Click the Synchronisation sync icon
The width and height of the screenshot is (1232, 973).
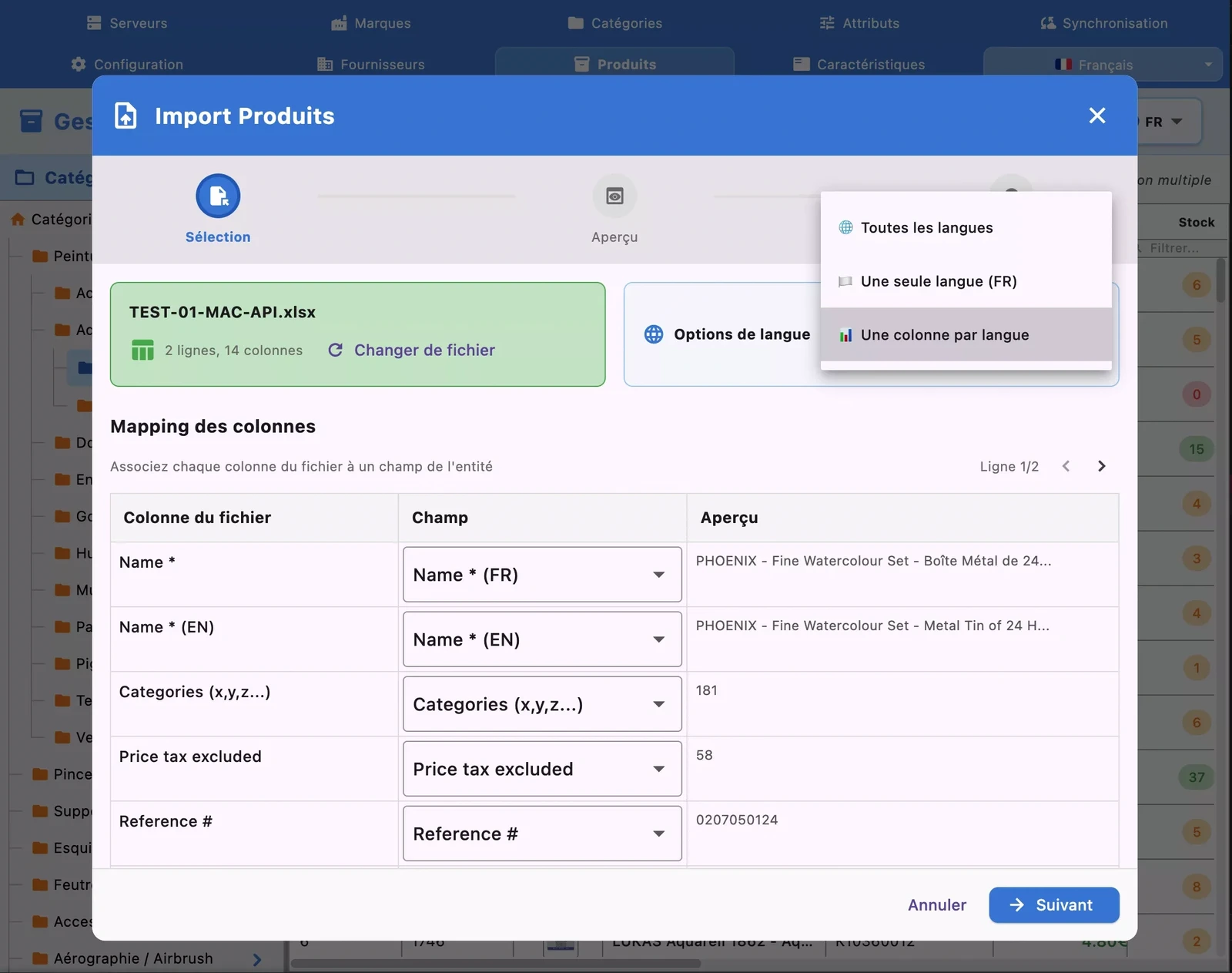click(x=1047, y=22)
